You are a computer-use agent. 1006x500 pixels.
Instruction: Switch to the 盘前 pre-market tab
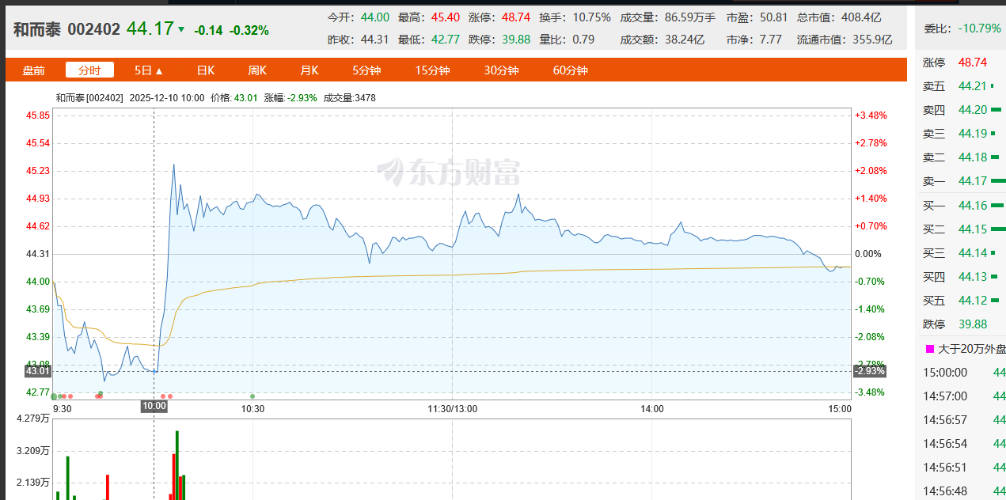pos(33,71)
